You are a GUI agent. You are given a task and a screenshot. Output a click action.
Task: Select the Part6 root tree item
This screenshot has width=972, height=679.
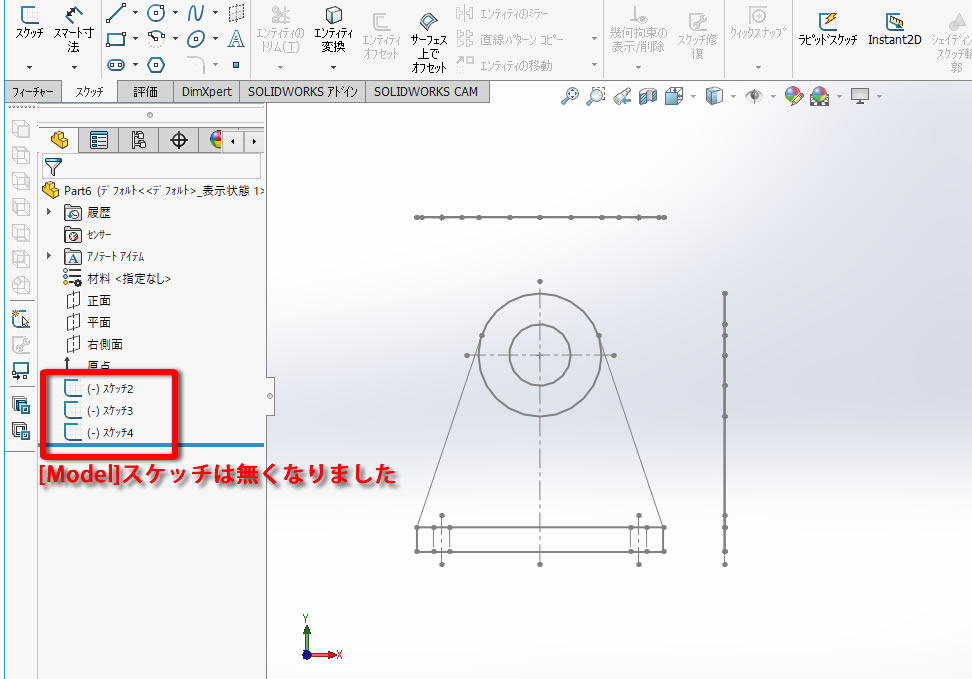(153, 190)
